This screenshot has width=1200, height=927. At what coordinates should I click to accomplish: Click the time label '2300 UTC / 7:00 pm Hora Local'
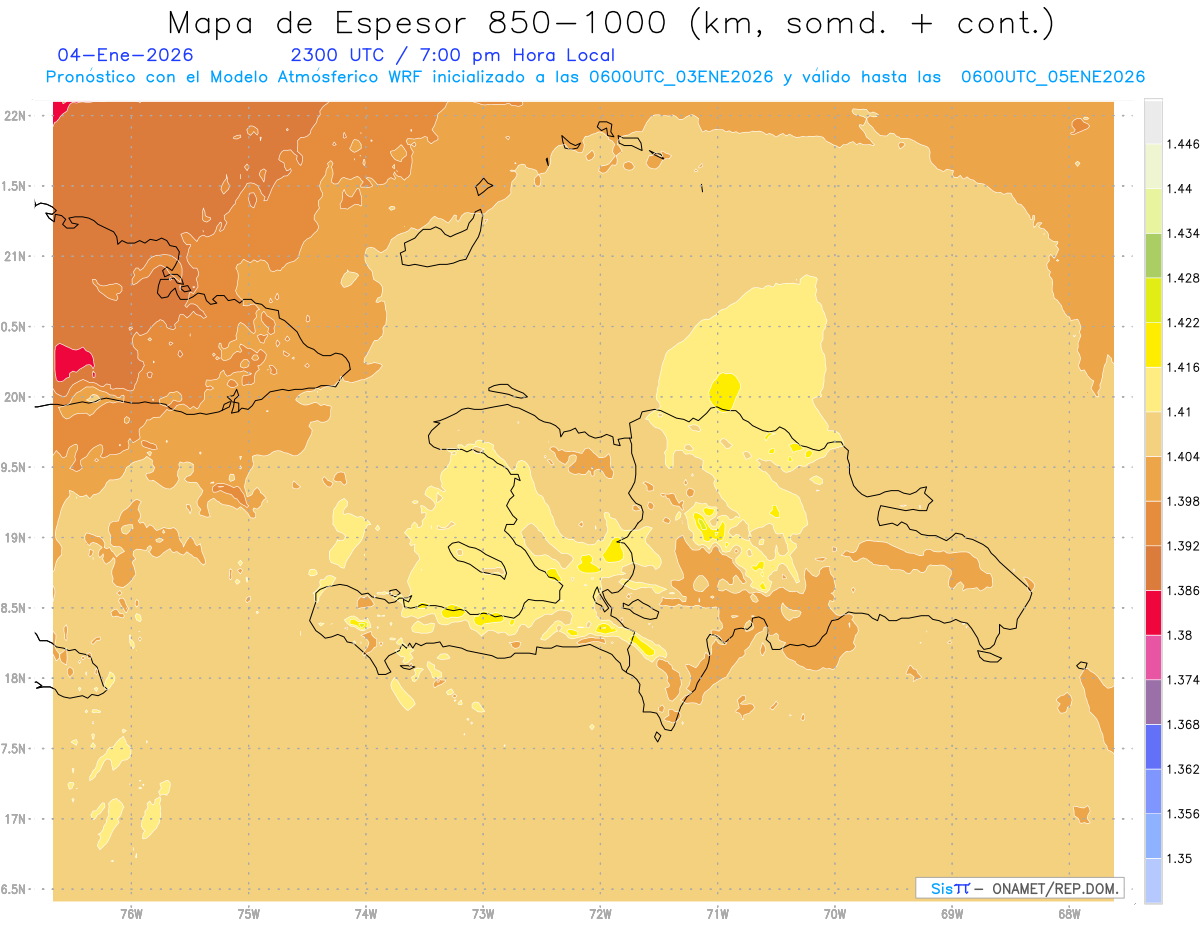(452, 55)
